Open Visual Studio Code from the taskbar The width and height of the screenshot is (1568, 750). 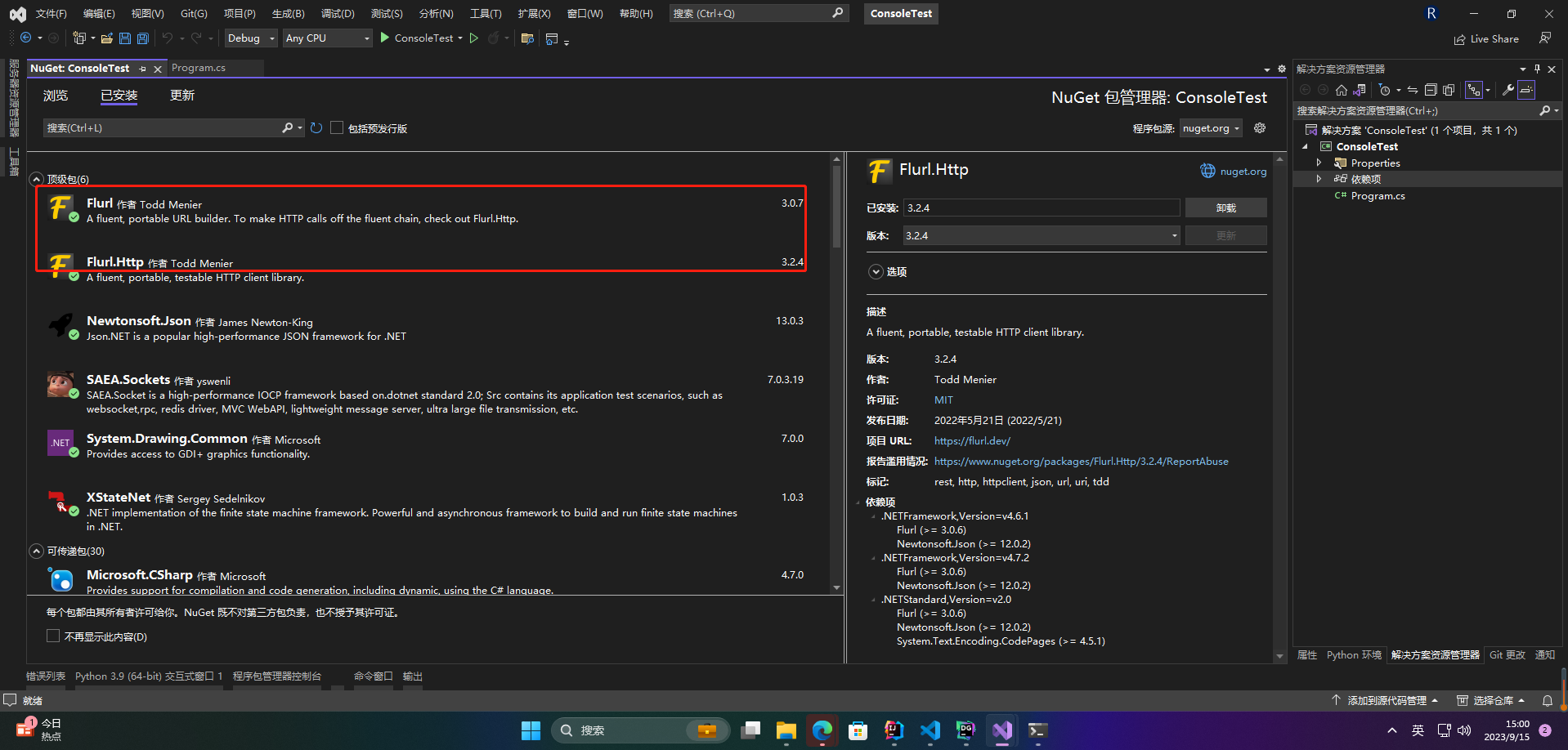pos(930,730)
